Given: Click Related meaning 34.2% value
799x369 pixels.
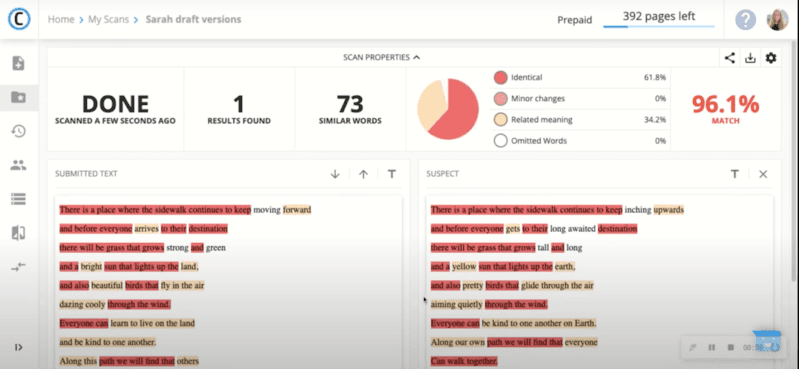Looking at the screenshot, I should pyautogui.click(x=655, y=120).
